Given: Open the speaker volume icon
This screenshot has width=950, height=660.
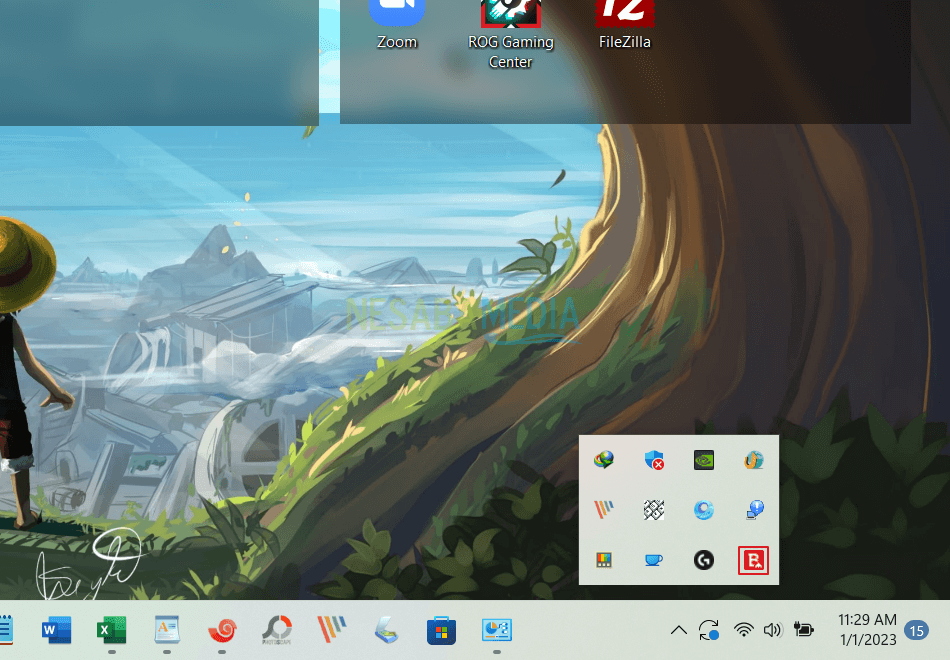Looking at the screenshot, I should tap(772, 630).
